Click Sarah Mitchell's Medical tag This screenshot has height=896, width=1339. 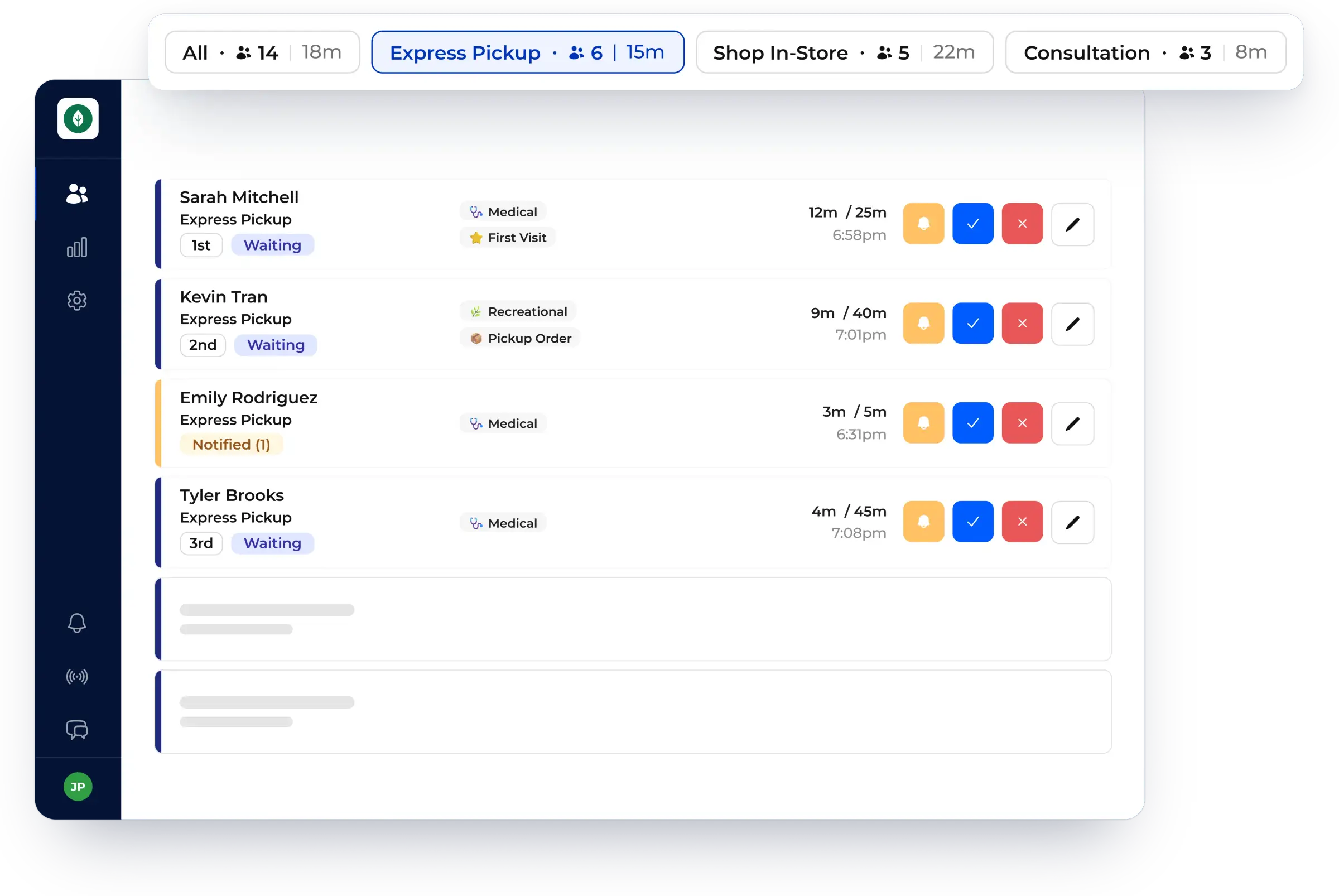pyautogui.click(x=503, y=211)
